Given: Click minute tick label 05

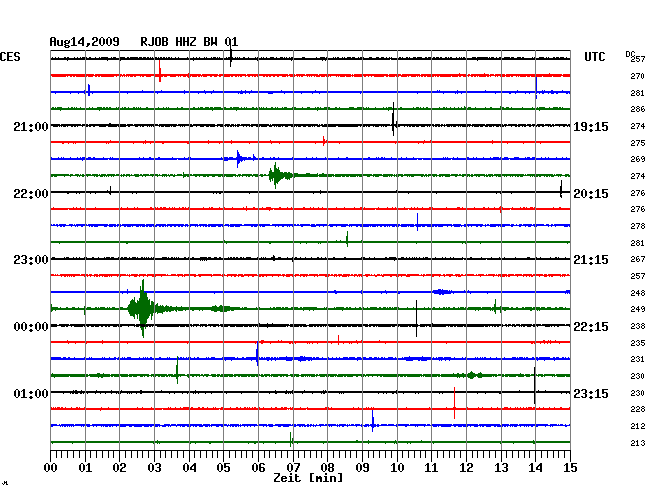Looking at the screenshot, I should [x=223, y=467].
